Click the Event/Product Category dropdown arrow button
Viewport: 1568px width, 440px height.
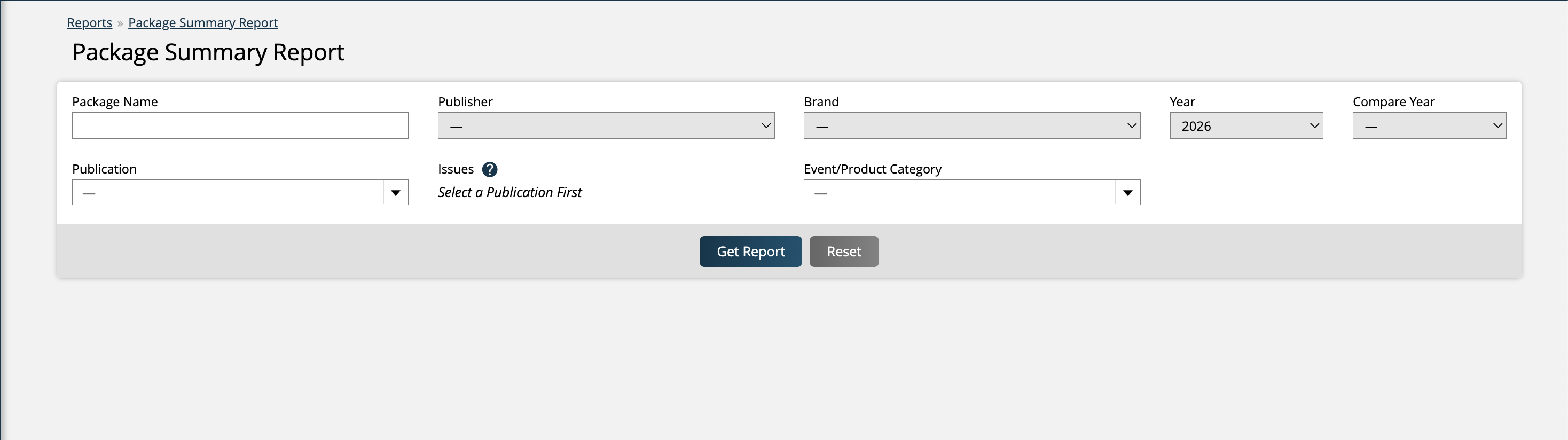[1127, 192]
